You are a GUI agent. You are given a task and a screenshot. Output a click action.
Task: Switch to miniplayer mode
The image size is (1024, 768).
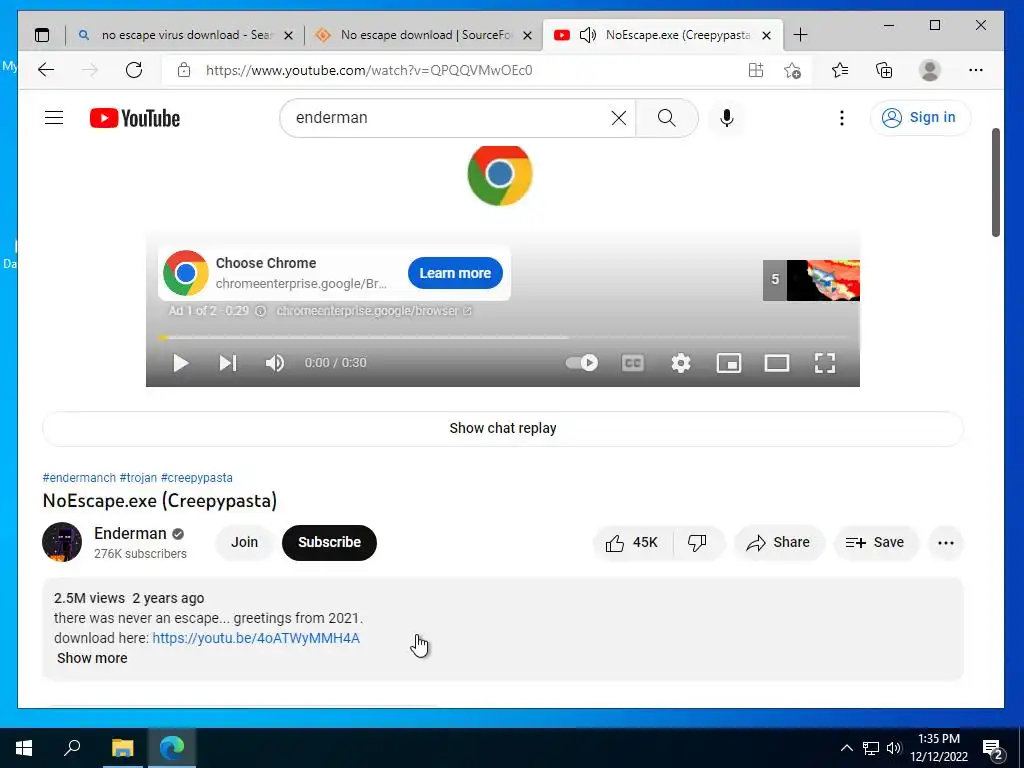729,363
